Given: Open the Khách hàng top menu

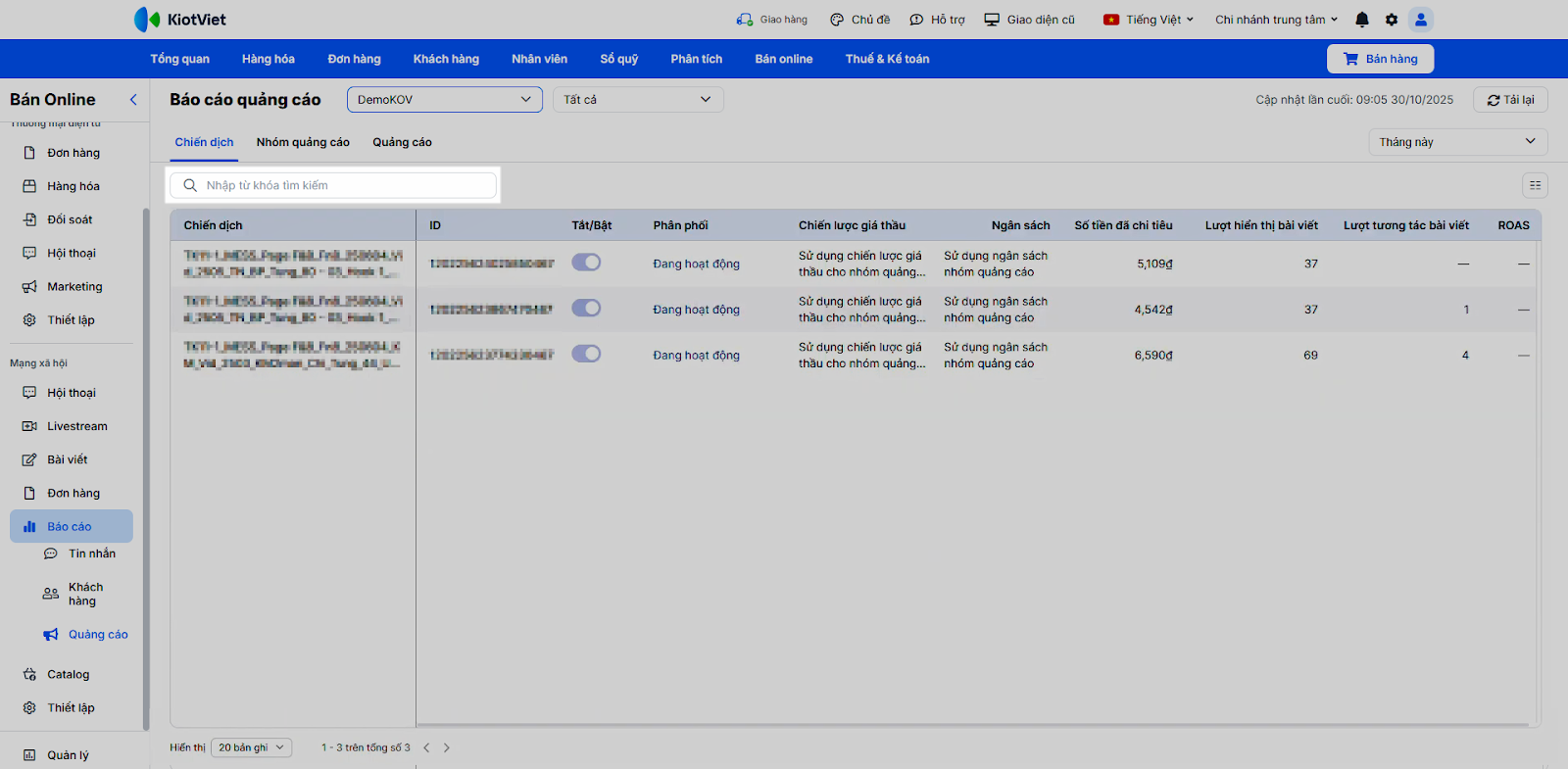Looking at the screenshot, I should point(446,59).
